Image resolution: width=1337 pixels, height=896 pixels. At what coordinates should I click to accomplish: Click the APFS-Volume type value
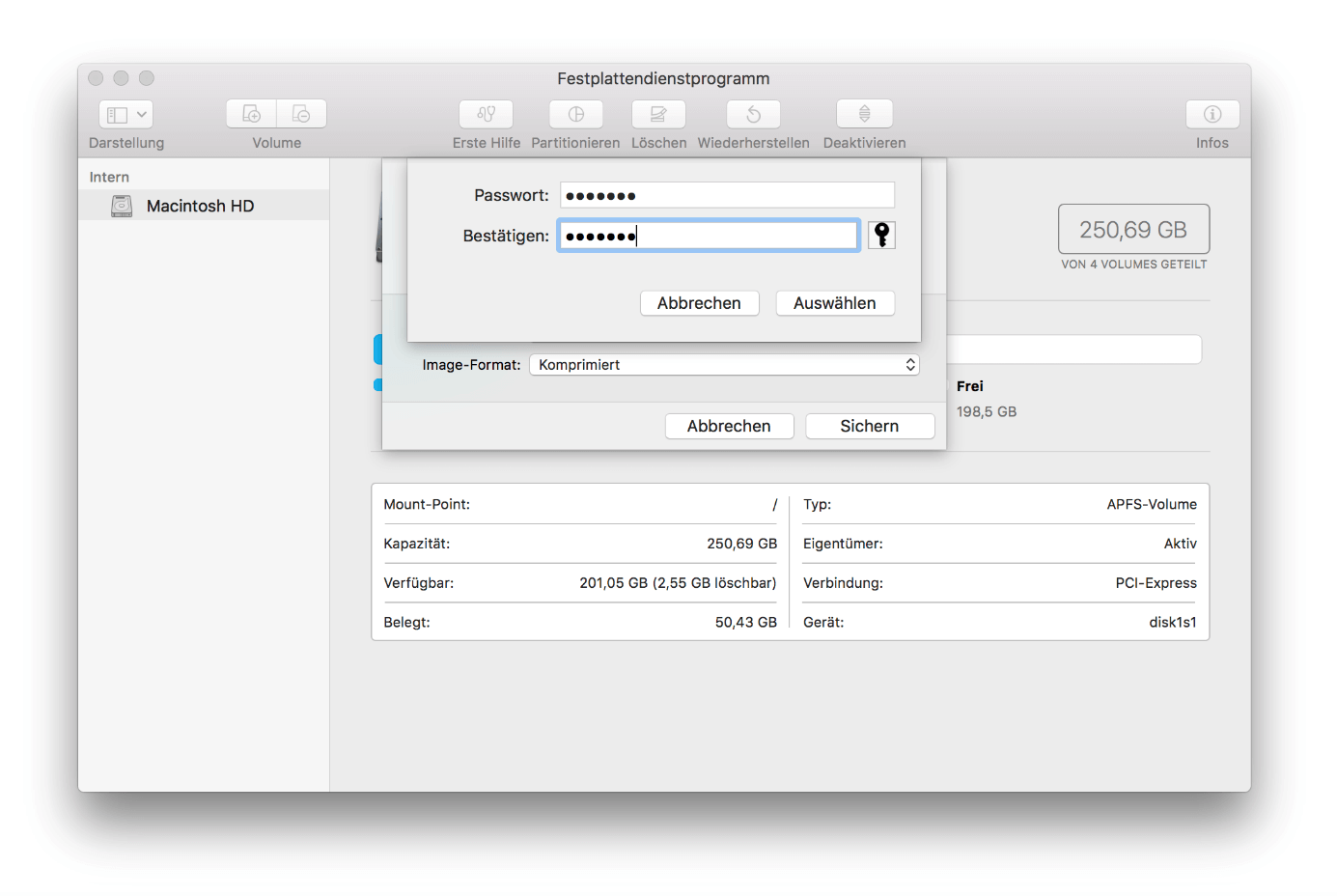[1152, 504]
